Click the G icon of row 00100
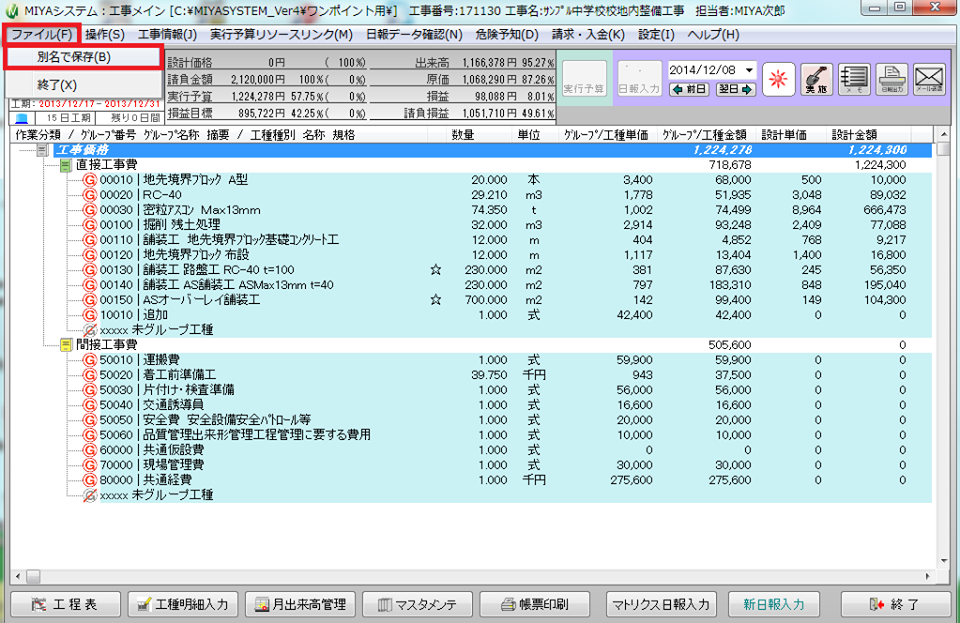 point(90,225)
